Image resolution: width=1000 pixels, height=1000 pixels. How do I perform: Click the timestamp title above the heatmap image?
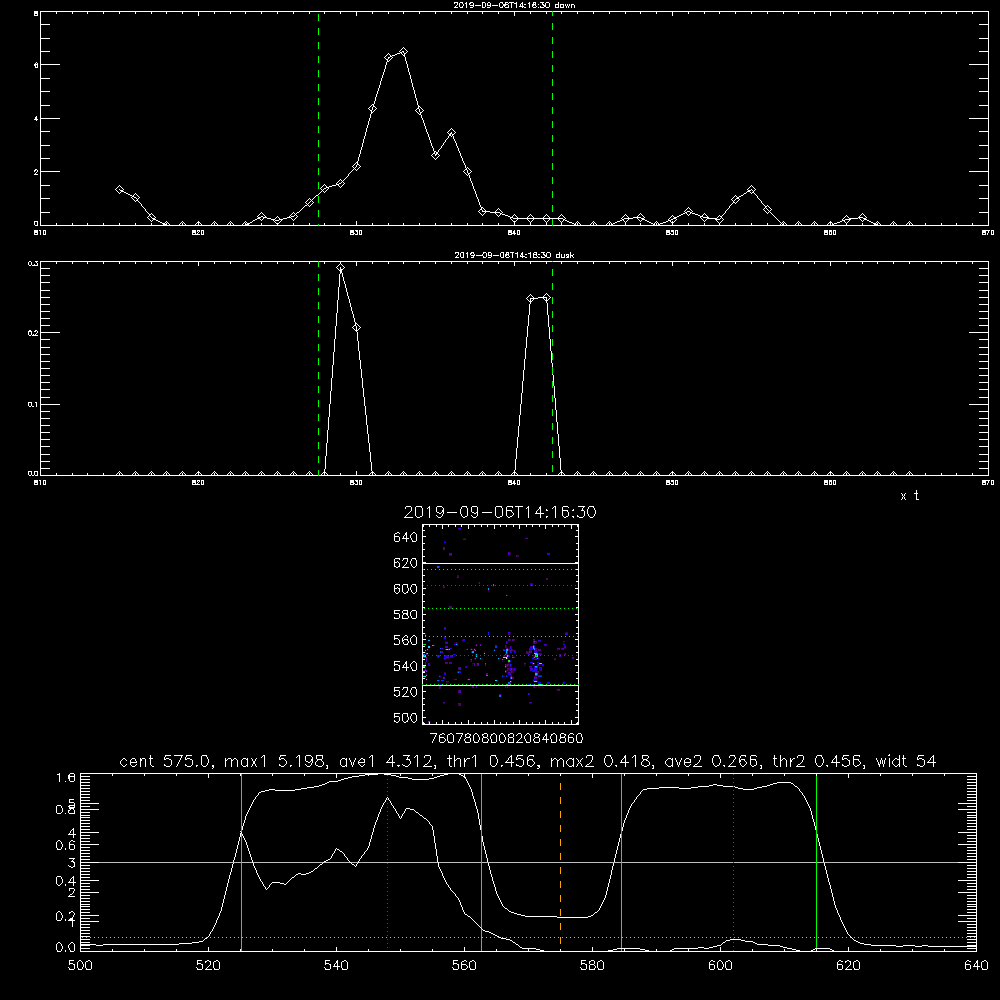[x=500, y=512]
